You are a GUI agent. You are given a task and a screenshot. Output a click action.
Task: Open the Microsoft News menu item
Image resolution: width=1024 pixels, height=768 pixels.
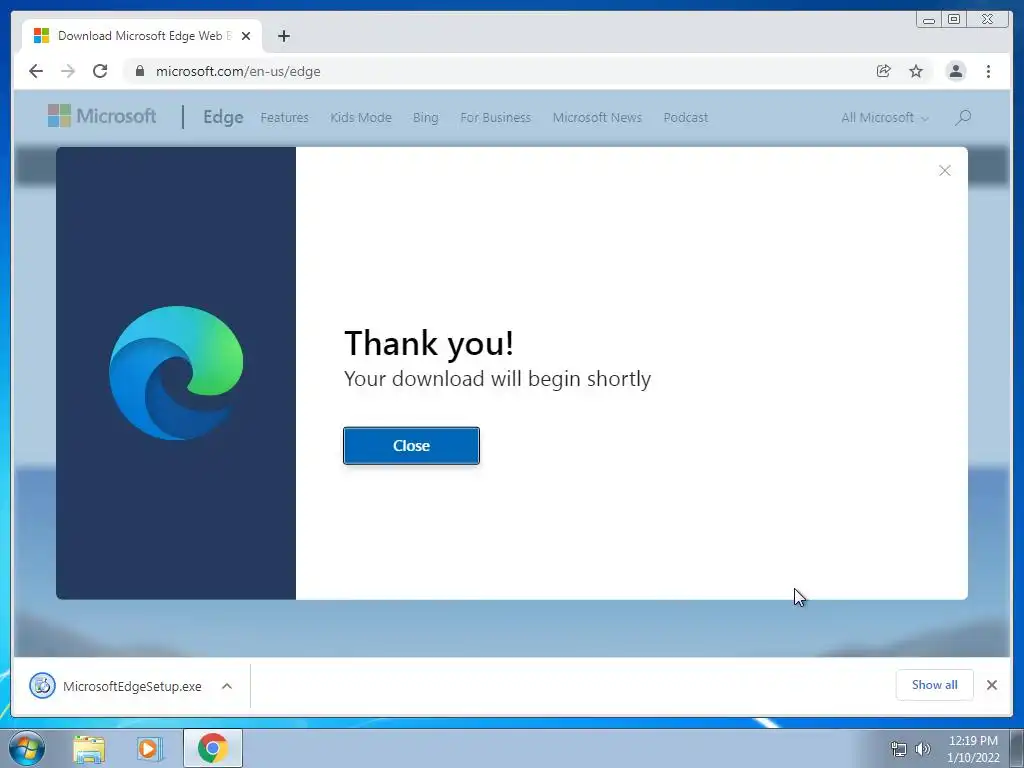tap(597, 118)
